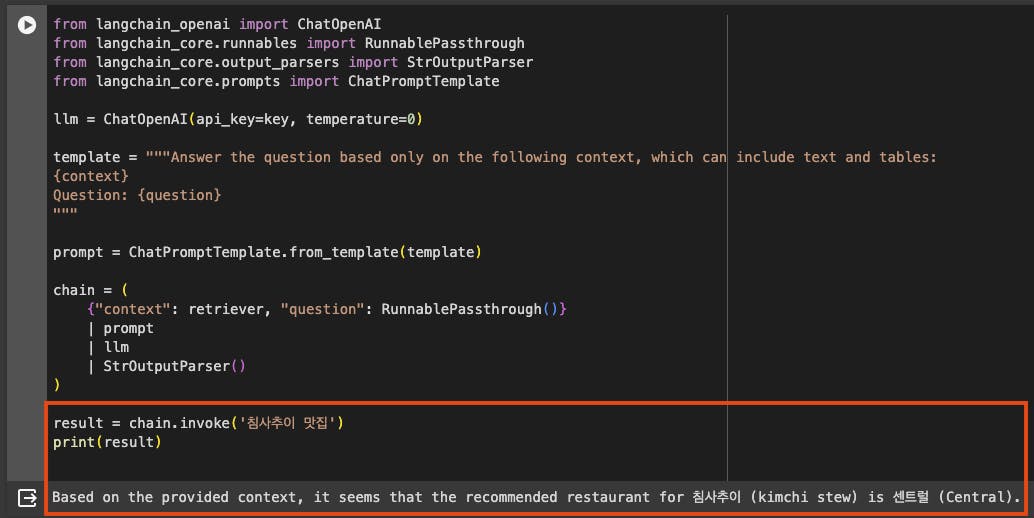
Task: Click the cell output toggle icon
Action: pos(27,496)
